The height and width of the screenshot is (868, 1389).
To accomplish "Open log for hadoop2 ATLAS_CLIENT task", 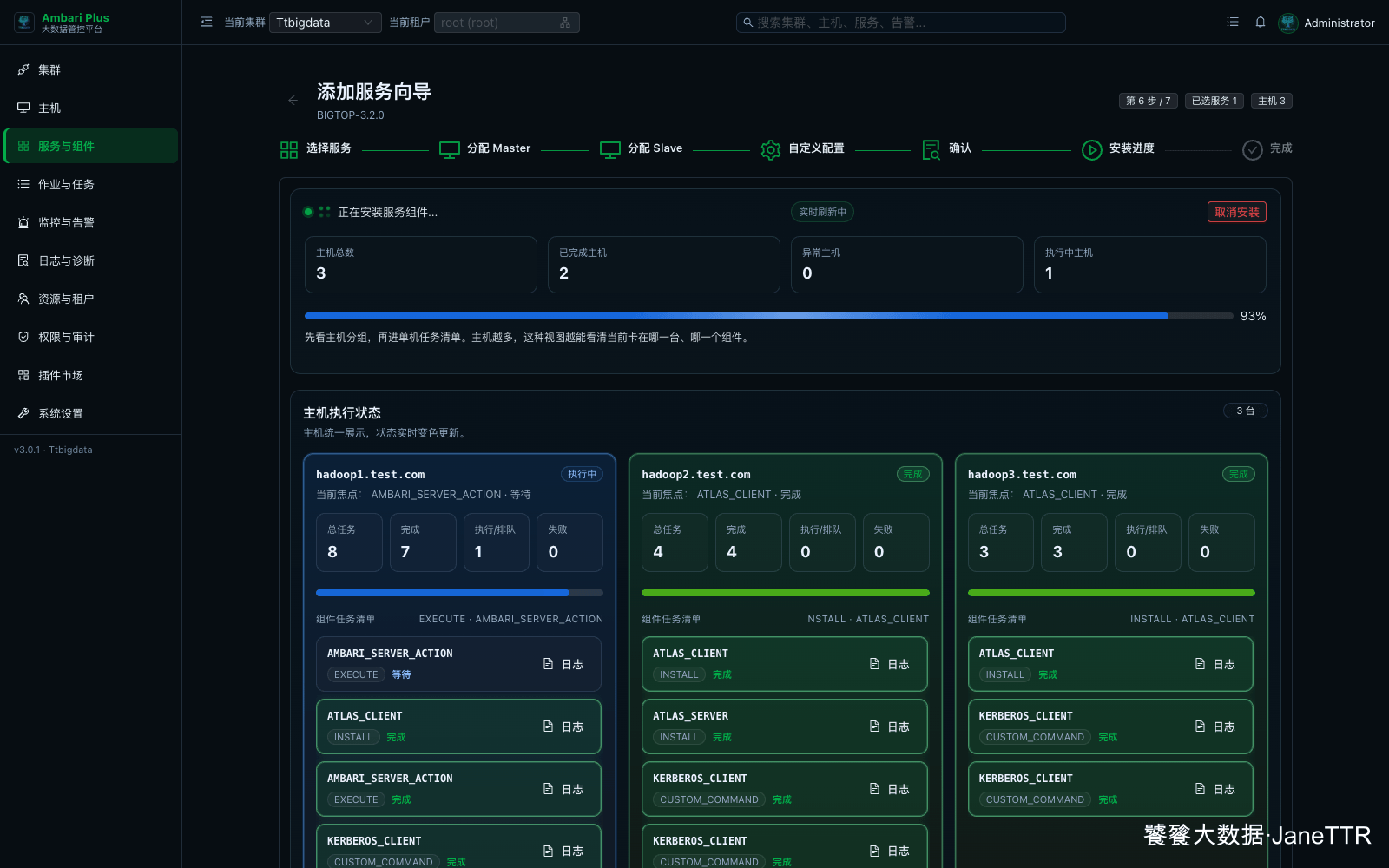I will [890, 664].
